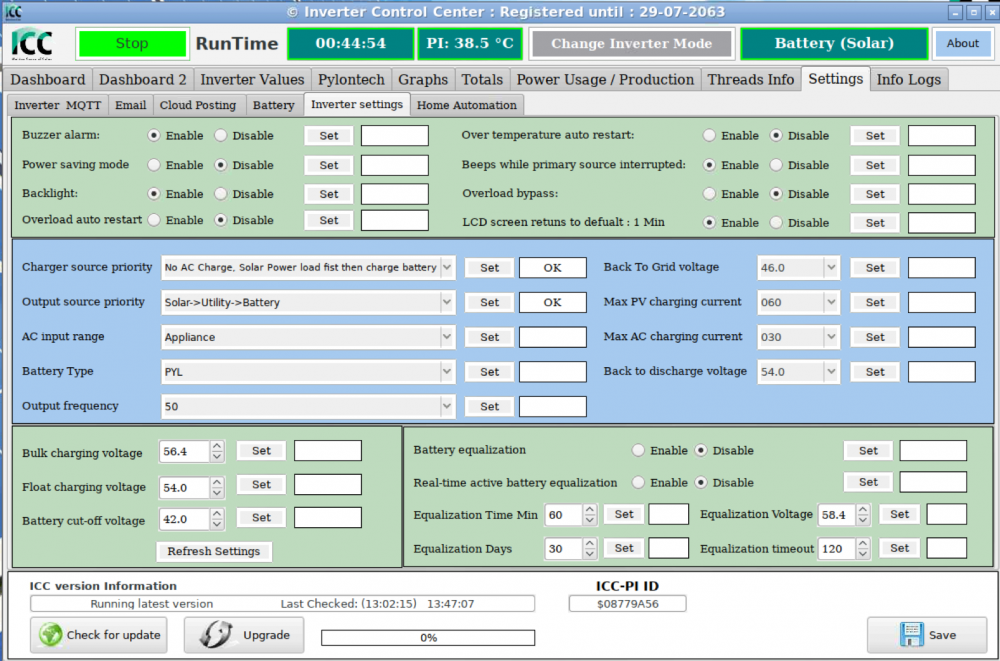The height and width of the screenshot is (661, 1000).
Task: Click the RunTime 00:44:54 display
Action: [351, 43]
